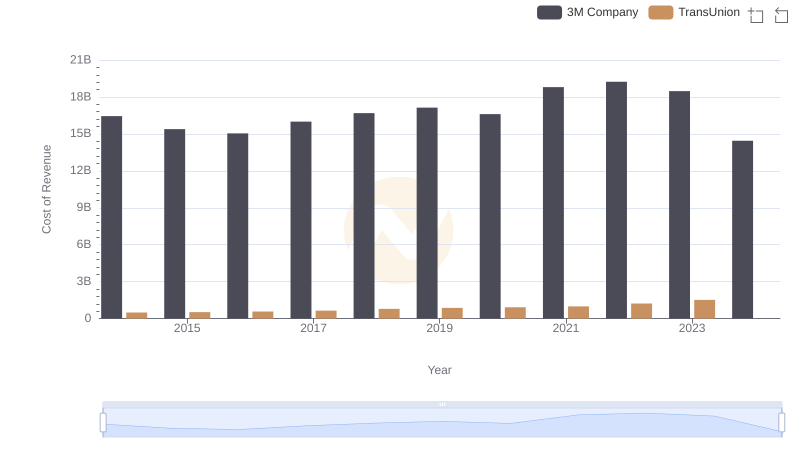Click the TransUnion bar for 2023
The width and height of the screenshot is (800, 461).
click(705, 309)
